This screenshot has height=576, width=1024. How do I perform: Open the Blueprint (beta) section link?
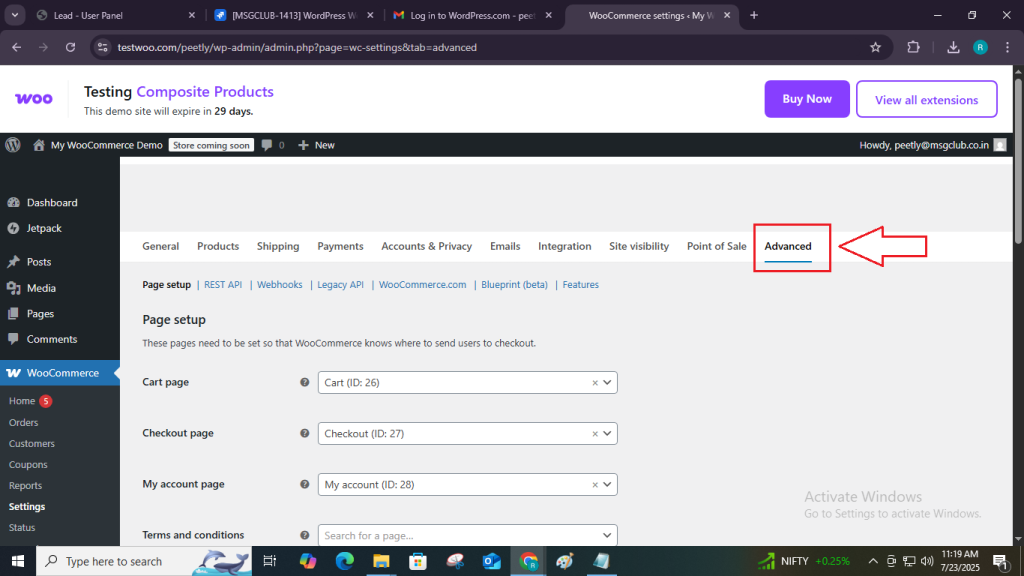pos(515,285)
